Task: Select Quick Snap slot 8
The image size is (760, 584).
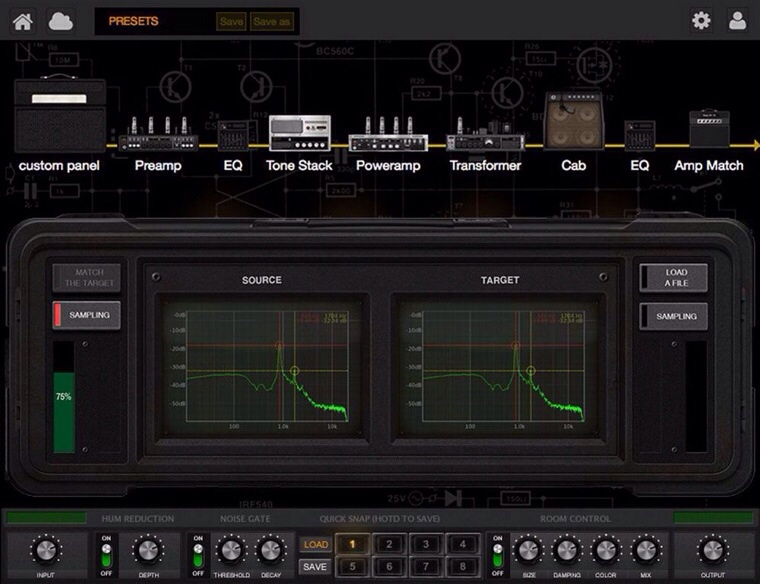Action: point(463,567)
